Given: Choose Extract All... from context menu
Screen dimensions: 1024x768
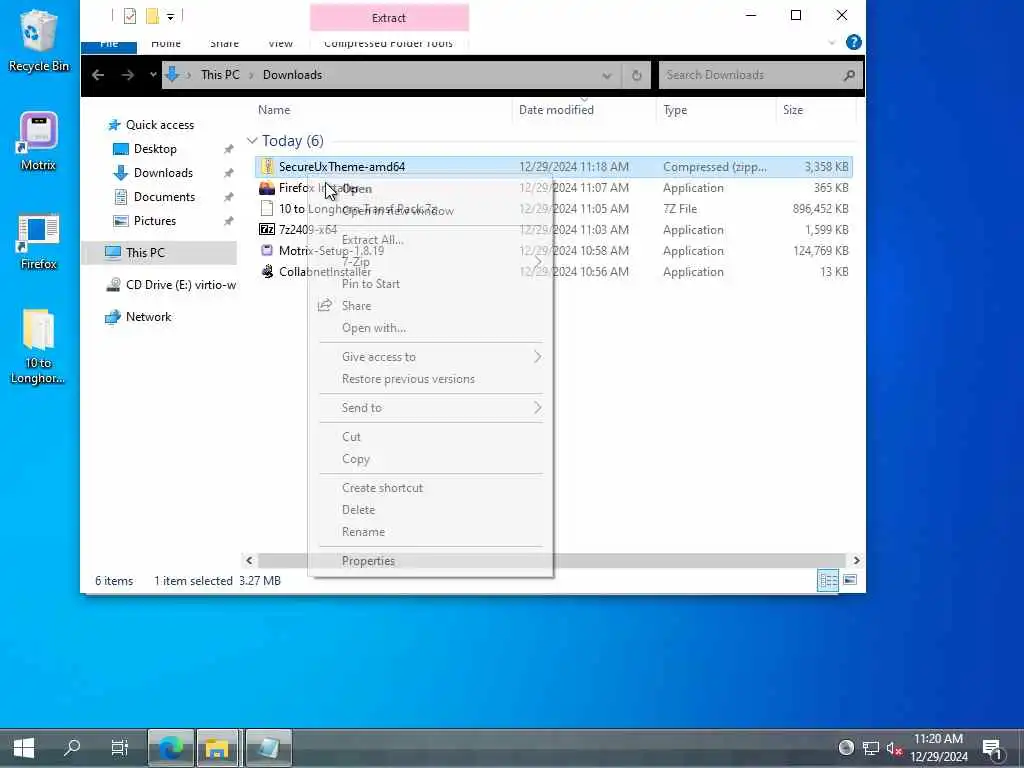Looking at the screenshot, I should pyautogui.click(x=431, y=240).
